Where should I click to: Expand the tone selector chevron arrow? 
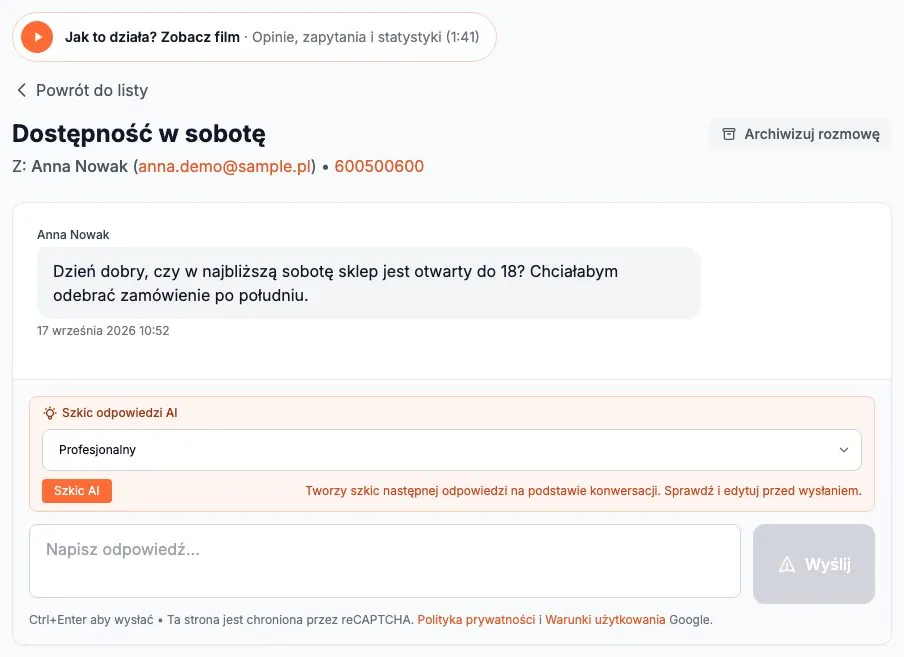pos(843,450)
